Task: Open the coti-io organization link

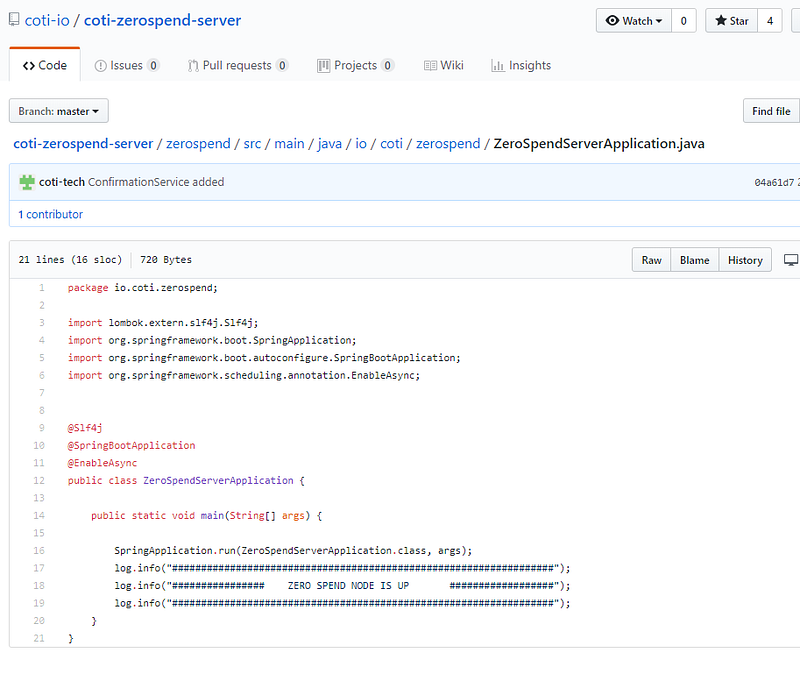Action: tap(47, 20)
